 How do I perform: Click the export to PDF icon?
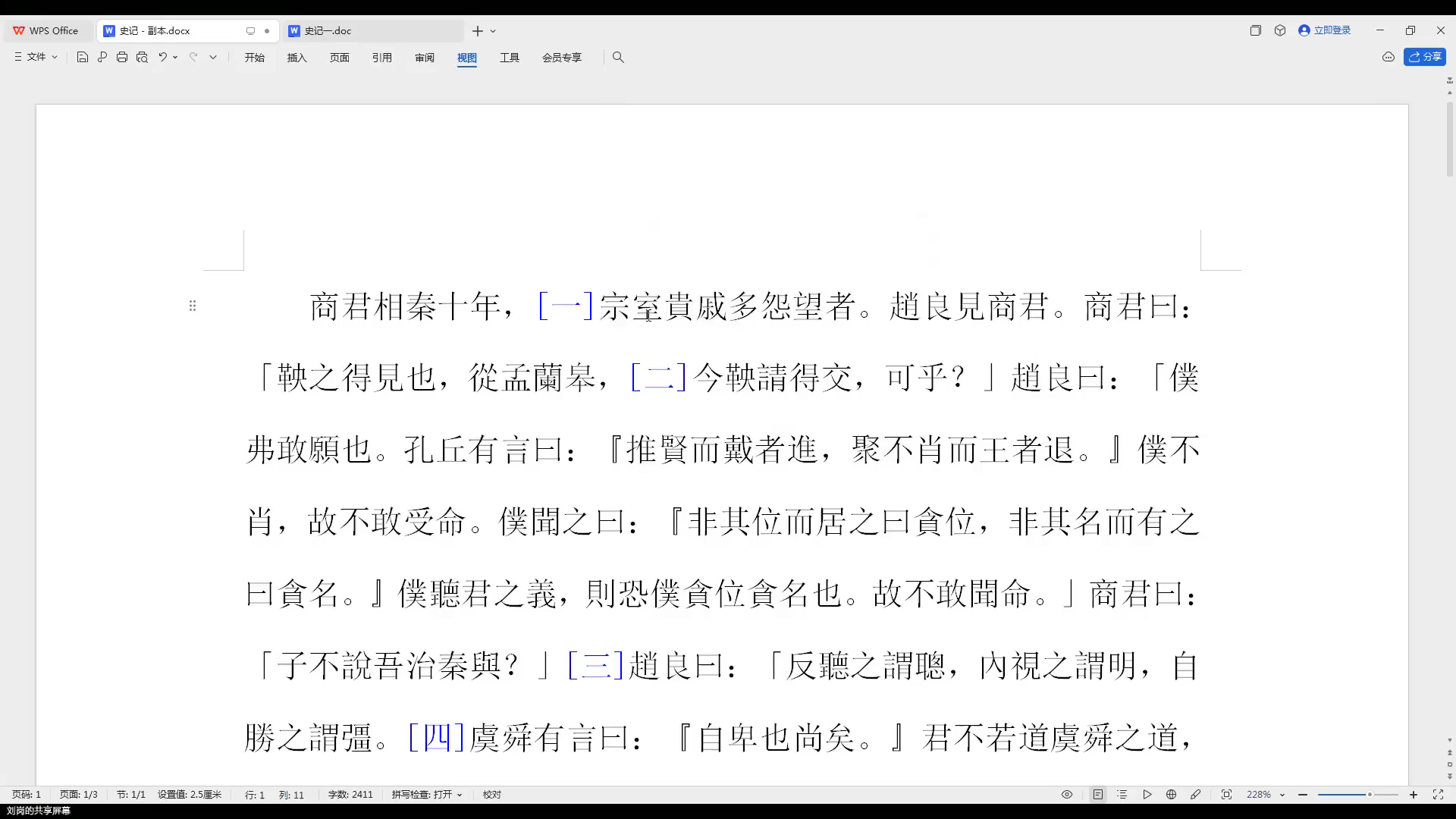(x=102, y=58)
